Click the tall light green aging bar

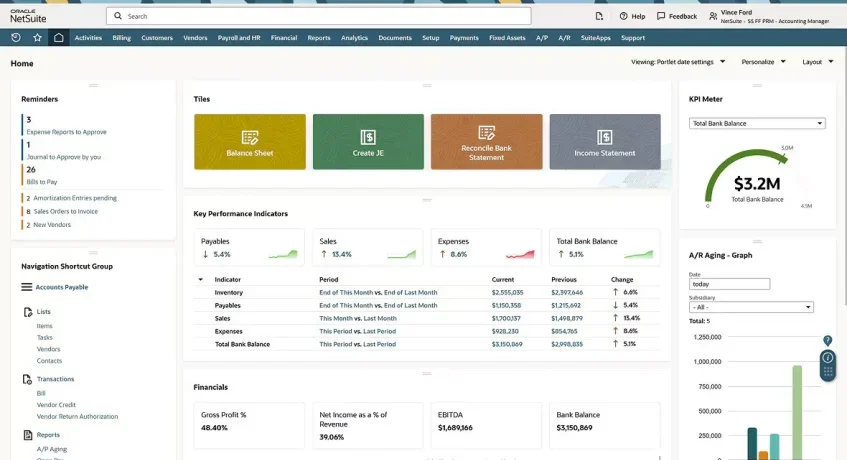pos(797,412)
